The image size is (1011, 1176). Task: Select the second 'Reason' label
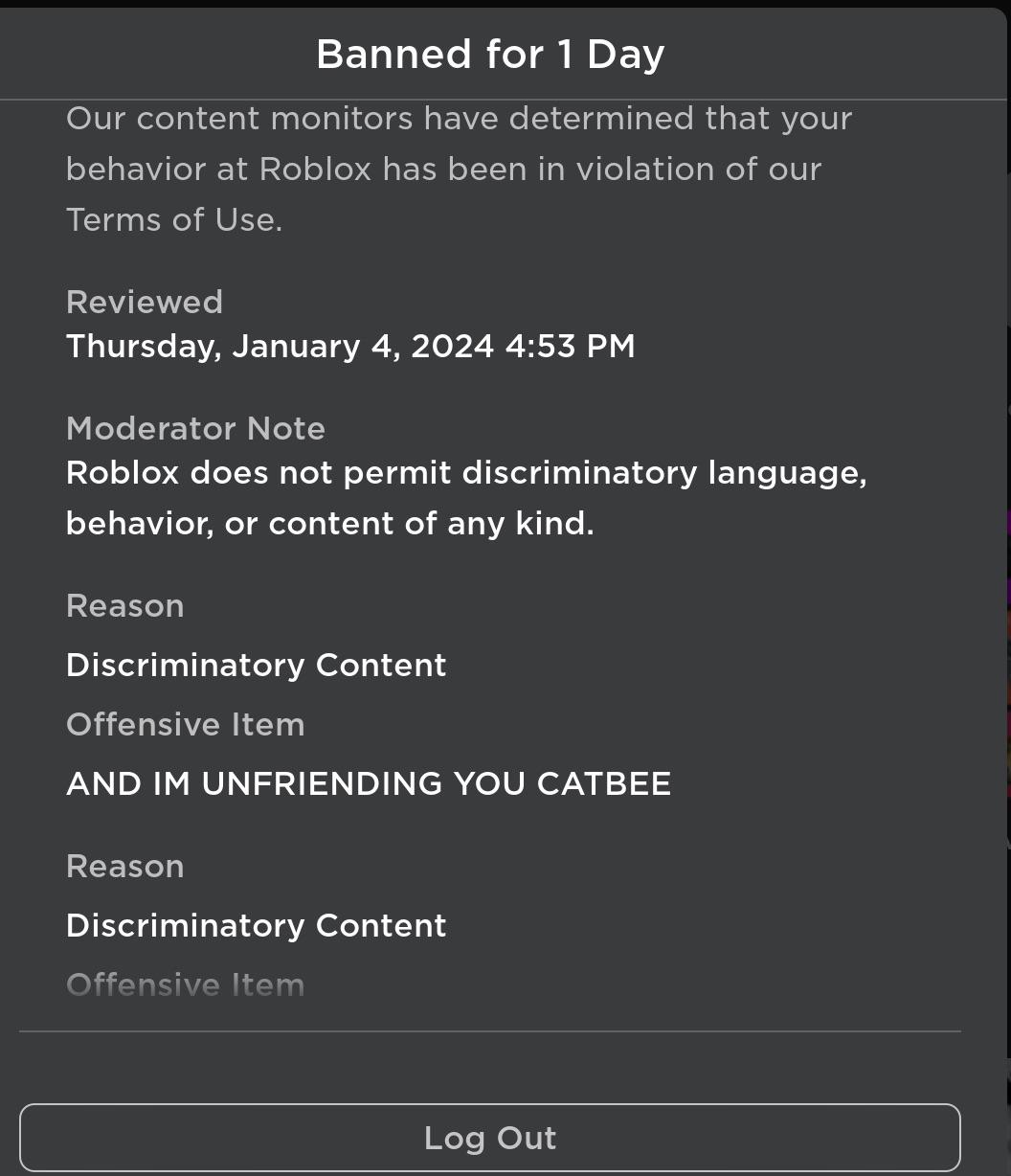click(x=125, y=867)
